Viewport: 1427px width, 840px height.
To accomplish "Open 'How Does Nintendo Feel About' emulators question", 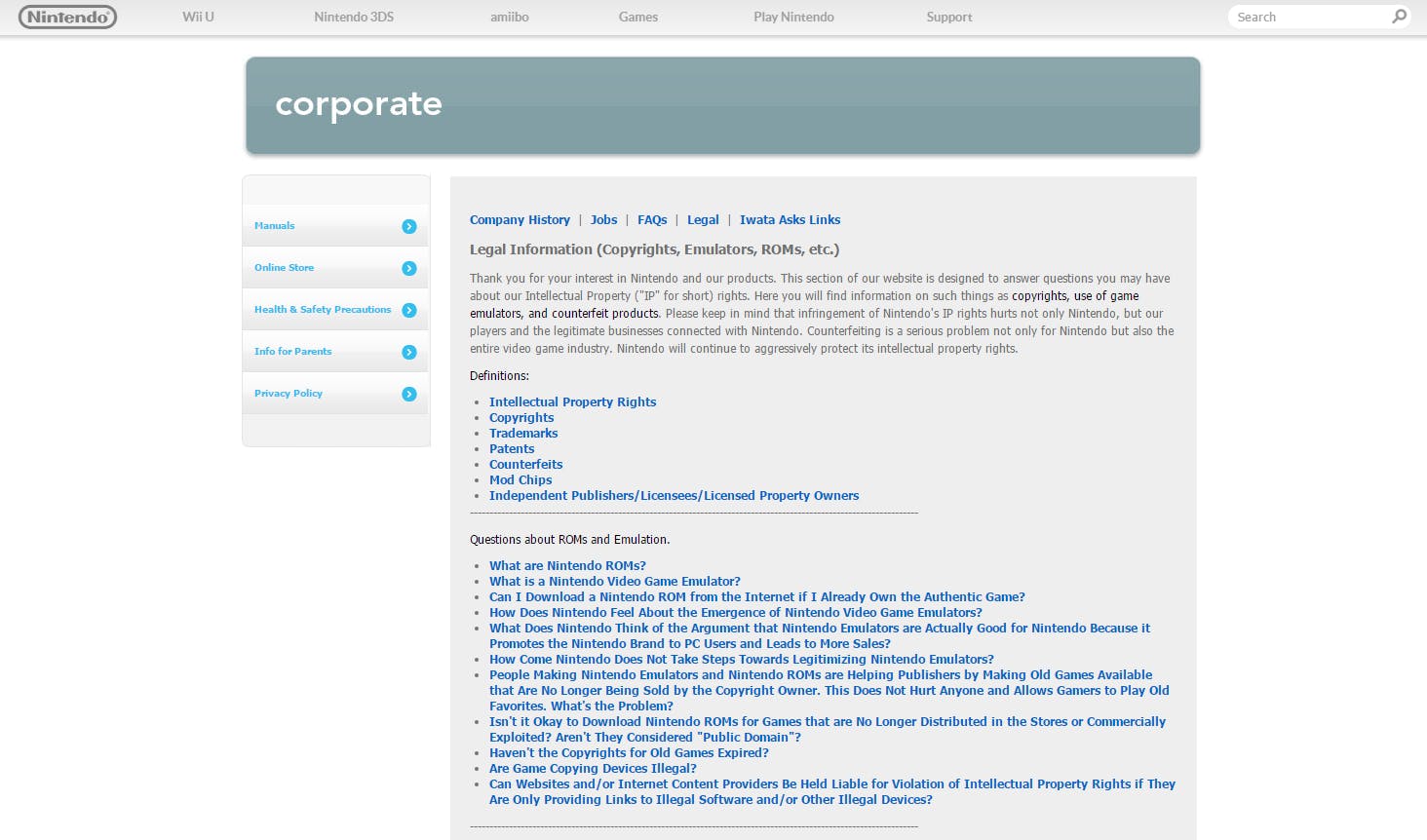I will [736, 612].
